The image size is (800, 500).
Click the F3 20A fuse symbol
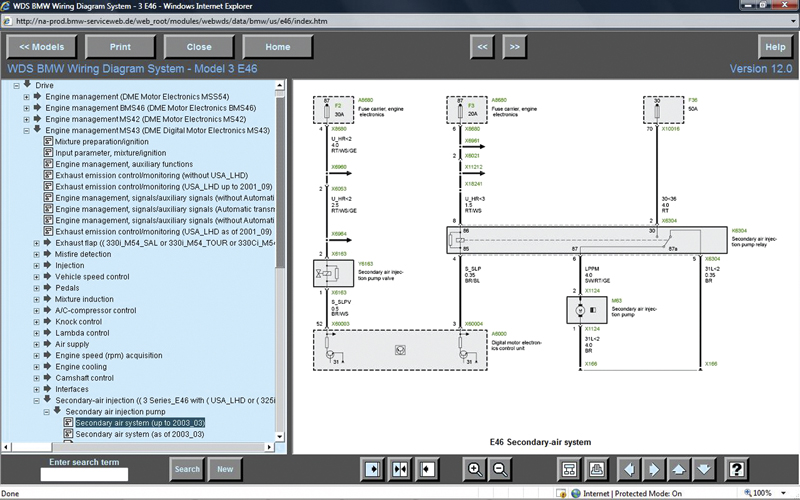[460, 110]
